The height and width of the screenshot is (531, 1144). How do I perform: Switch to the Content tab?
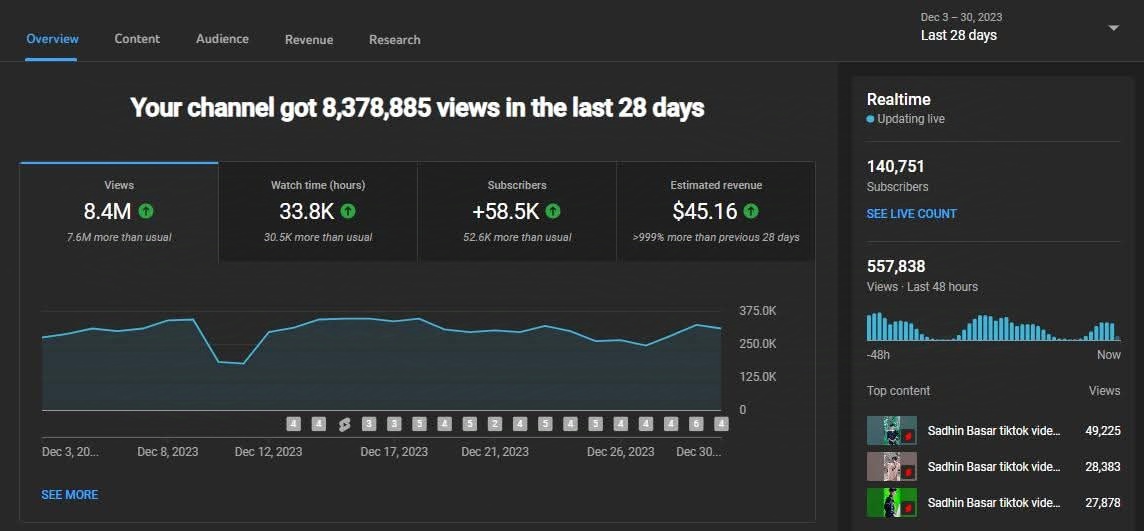[x=137, y=39]
